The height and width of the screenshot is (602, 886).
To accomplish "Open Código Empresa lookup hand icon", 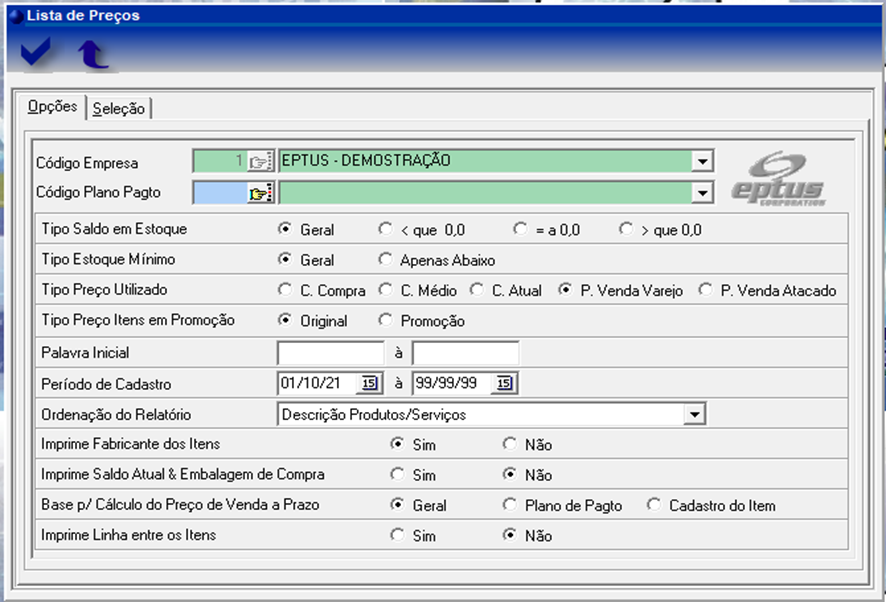I will (260, 161).
